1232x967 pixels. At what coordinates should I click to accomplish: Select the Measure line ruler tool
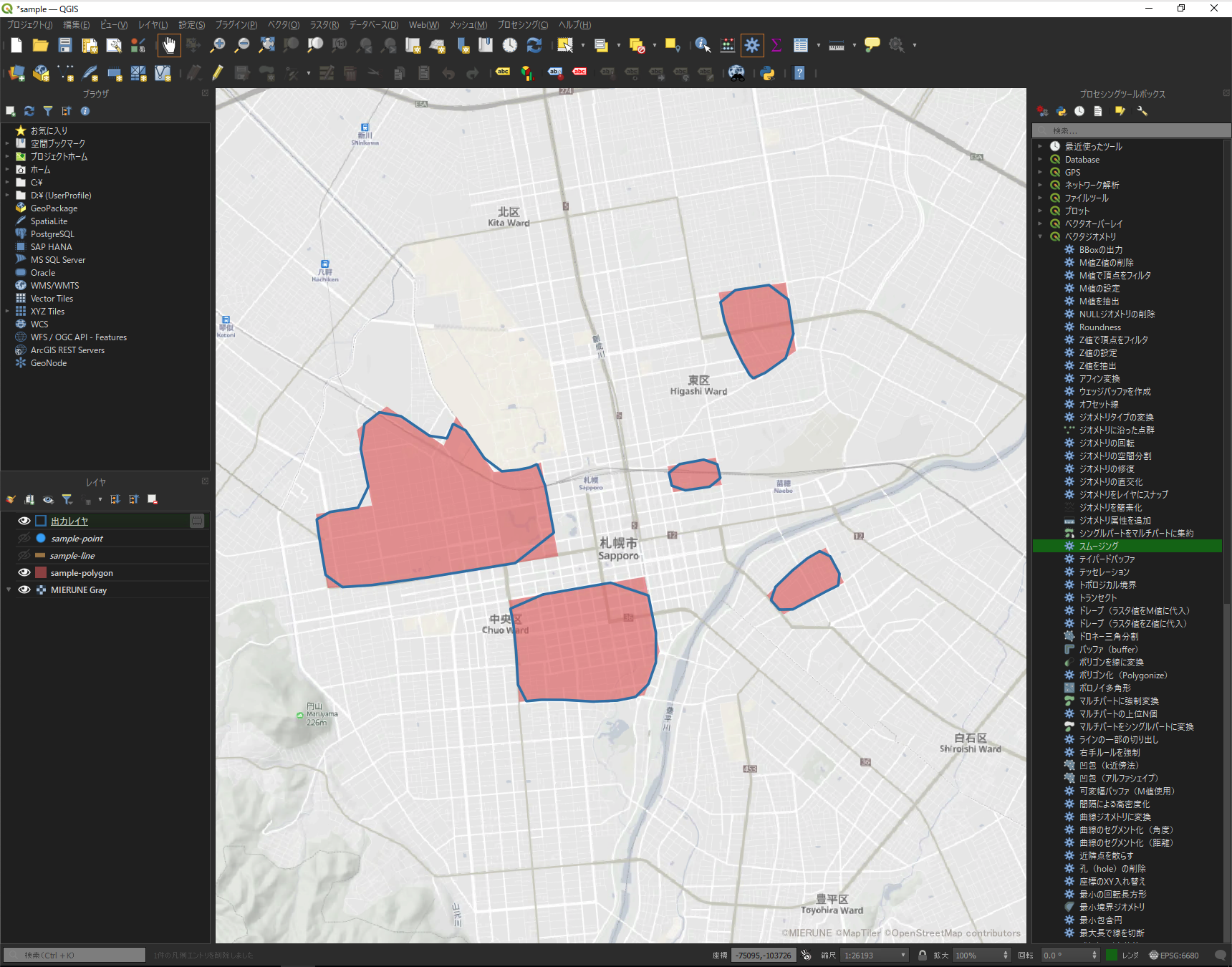pos(837,46)
